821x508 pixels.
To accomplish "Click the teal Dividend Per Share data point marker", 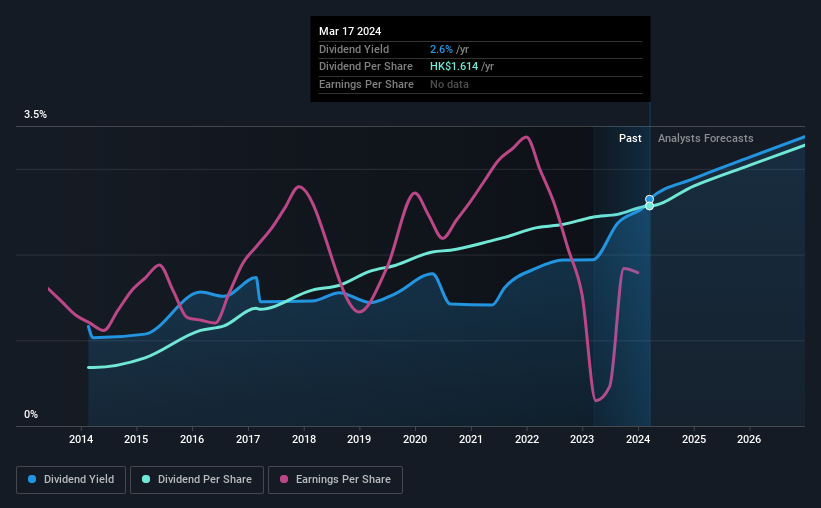I will click(x=649, y=206).
